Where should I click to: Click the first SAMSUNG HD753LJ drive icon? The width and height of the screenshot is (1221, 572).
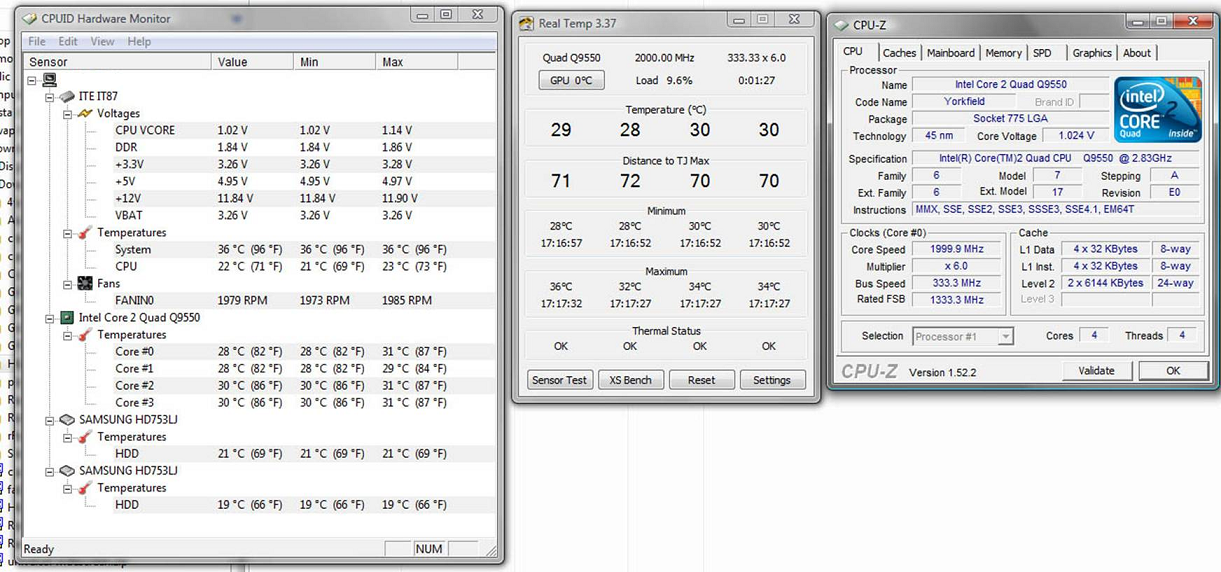(67, 419)
